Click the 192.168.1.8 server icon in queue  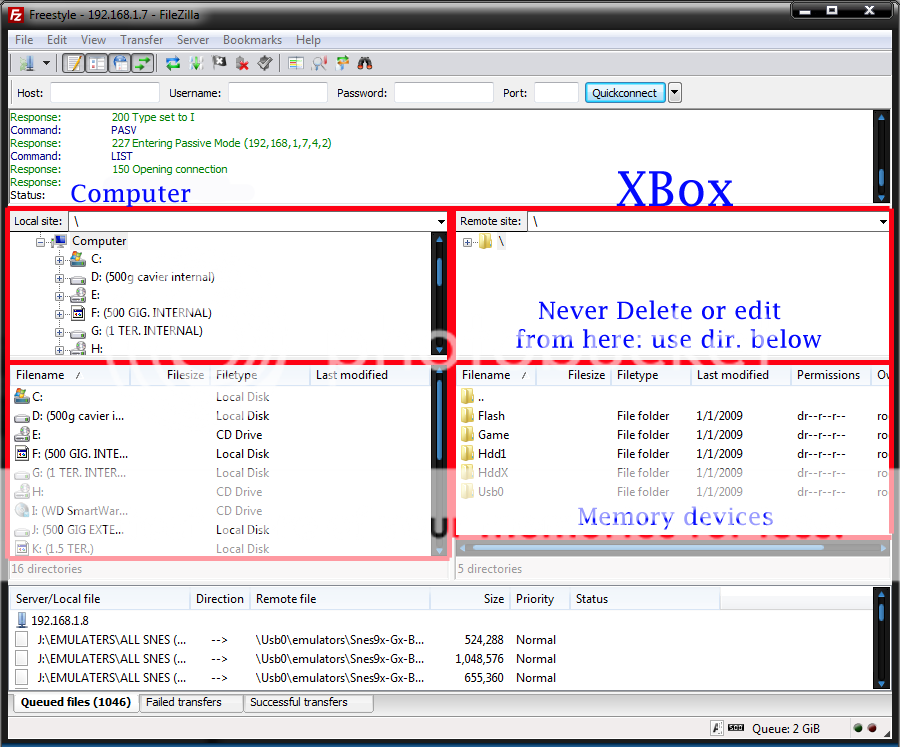coord(22,620)
